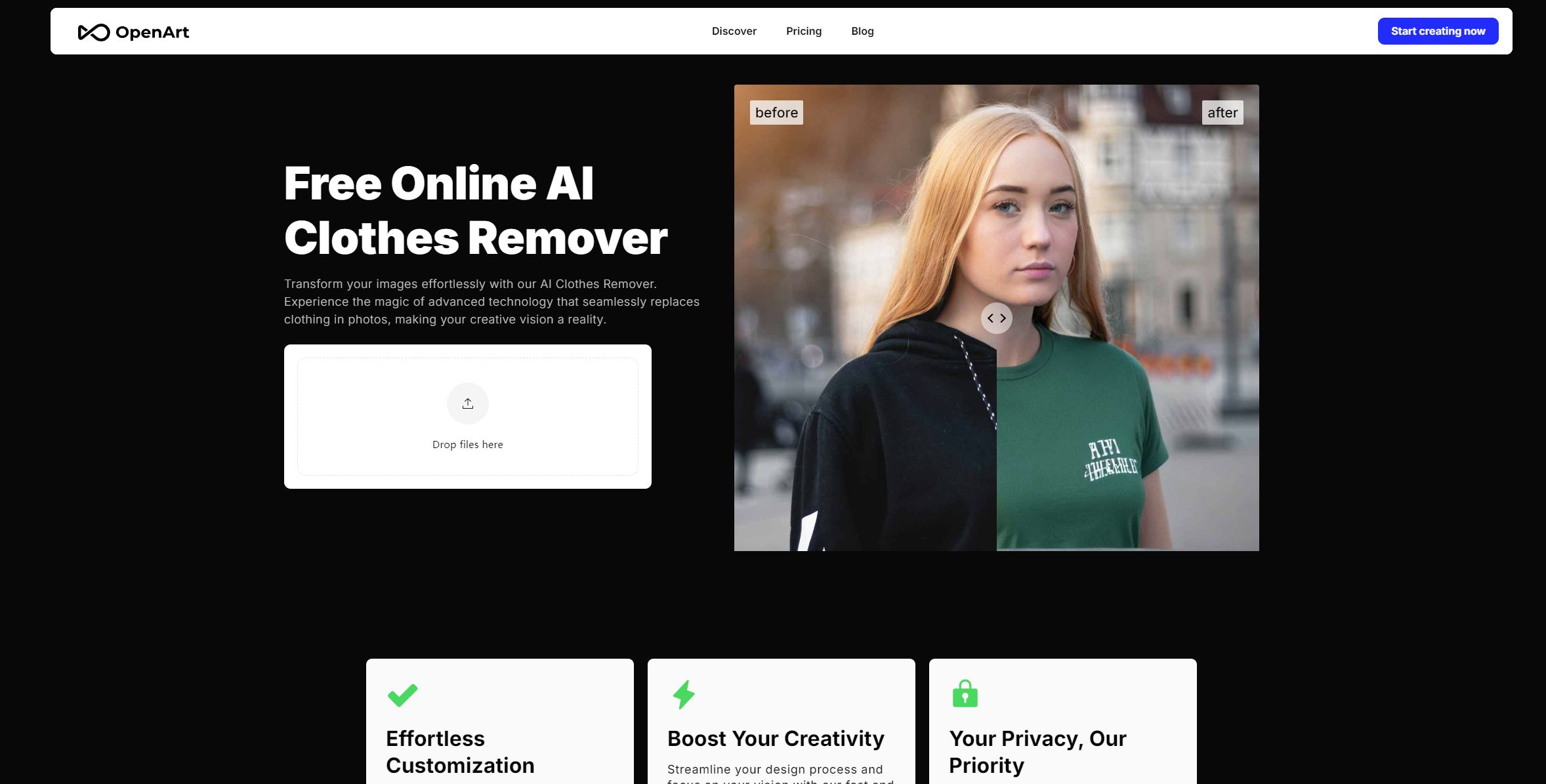
Task: Click the Effortless Customization card title
Action: click(460, 752)
